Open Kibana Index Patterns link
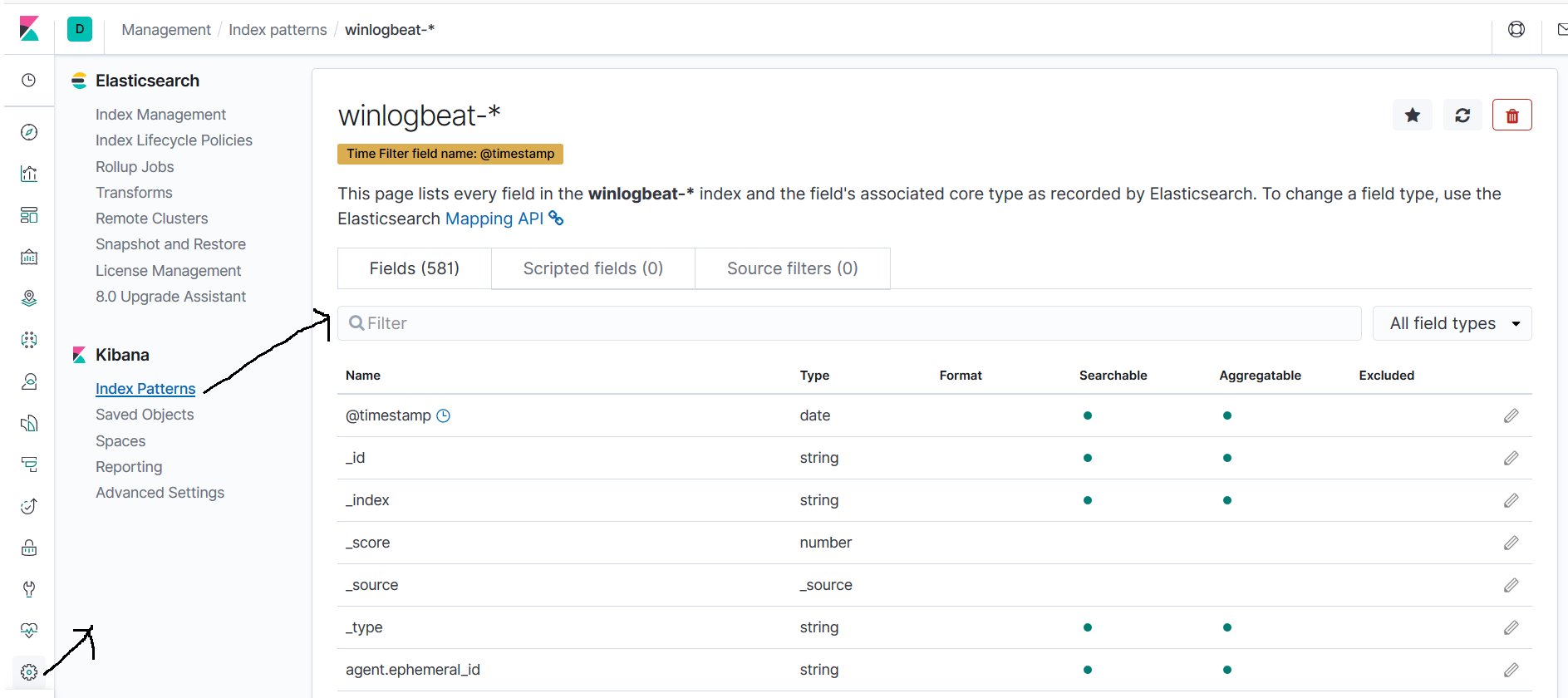 pyautogui.click(x=145, y=389)
